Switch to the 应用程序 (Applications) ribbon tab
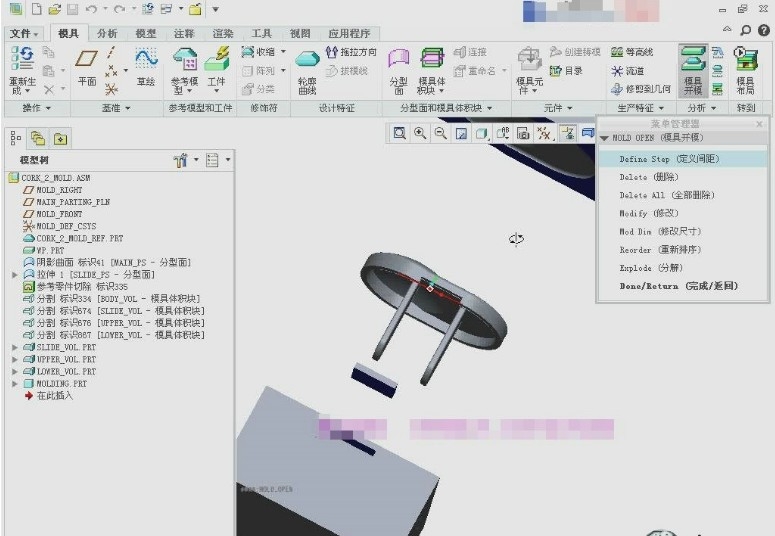The image size is (775, 536). point(349,34)
